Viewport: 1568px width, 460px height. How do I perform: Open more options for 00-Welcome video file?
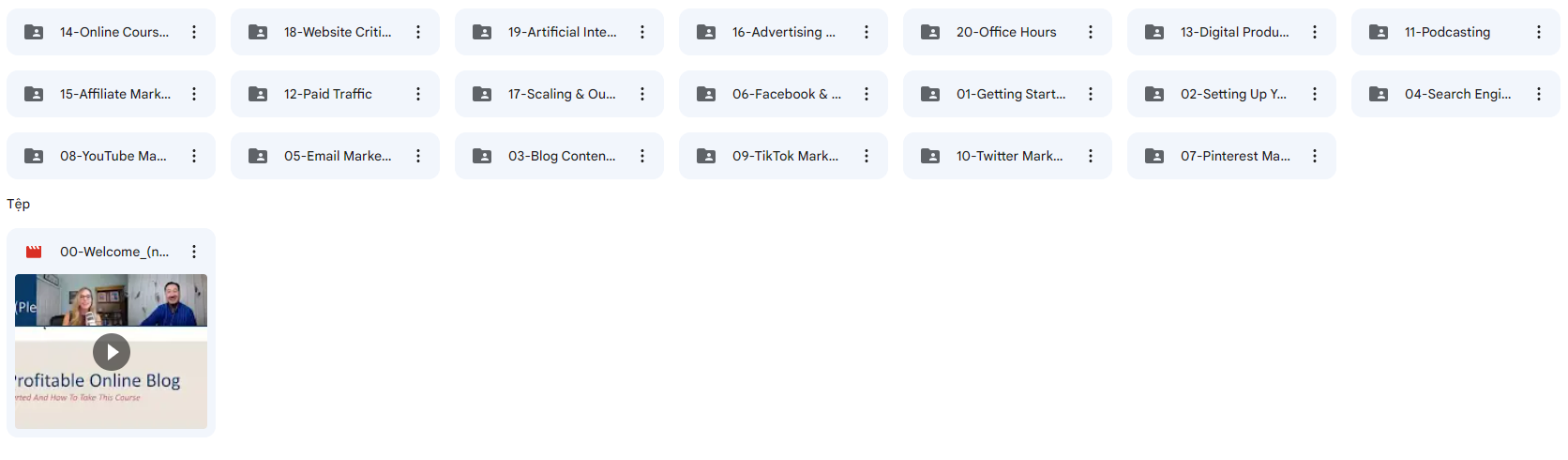pyautogui.click(x=194, y=252)
